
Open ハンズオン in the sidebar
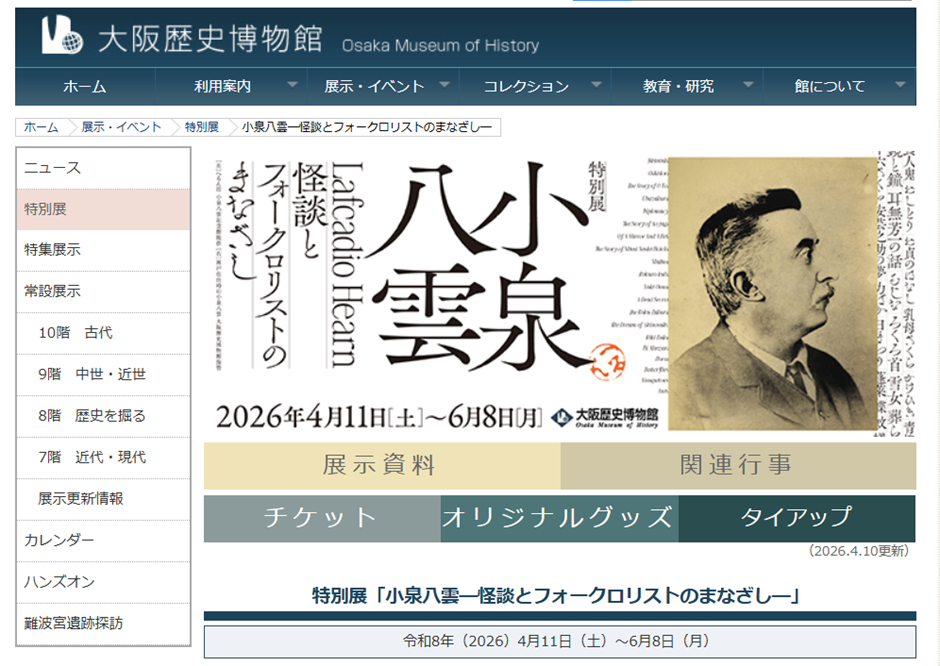point(103,581)
